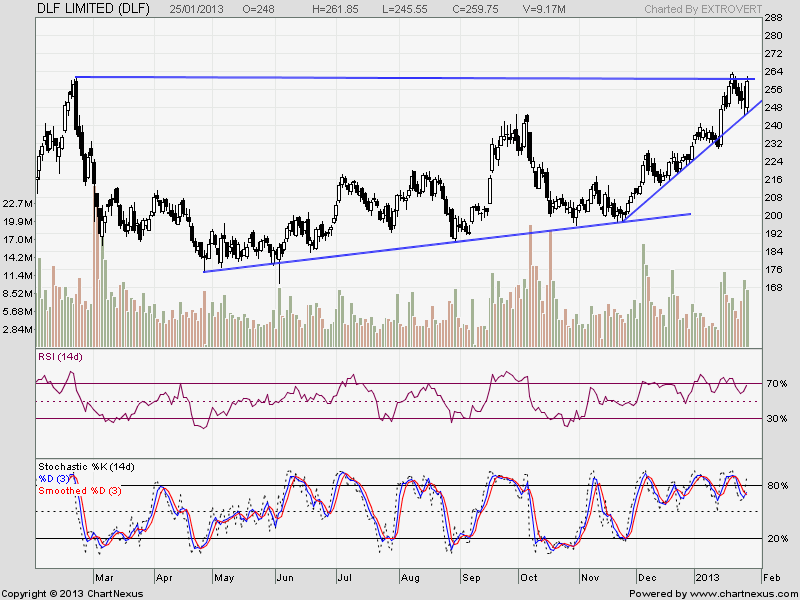The image size is (800, 600).
Task: Click the Stochastic 20% level label
Action: pos(776,539)
